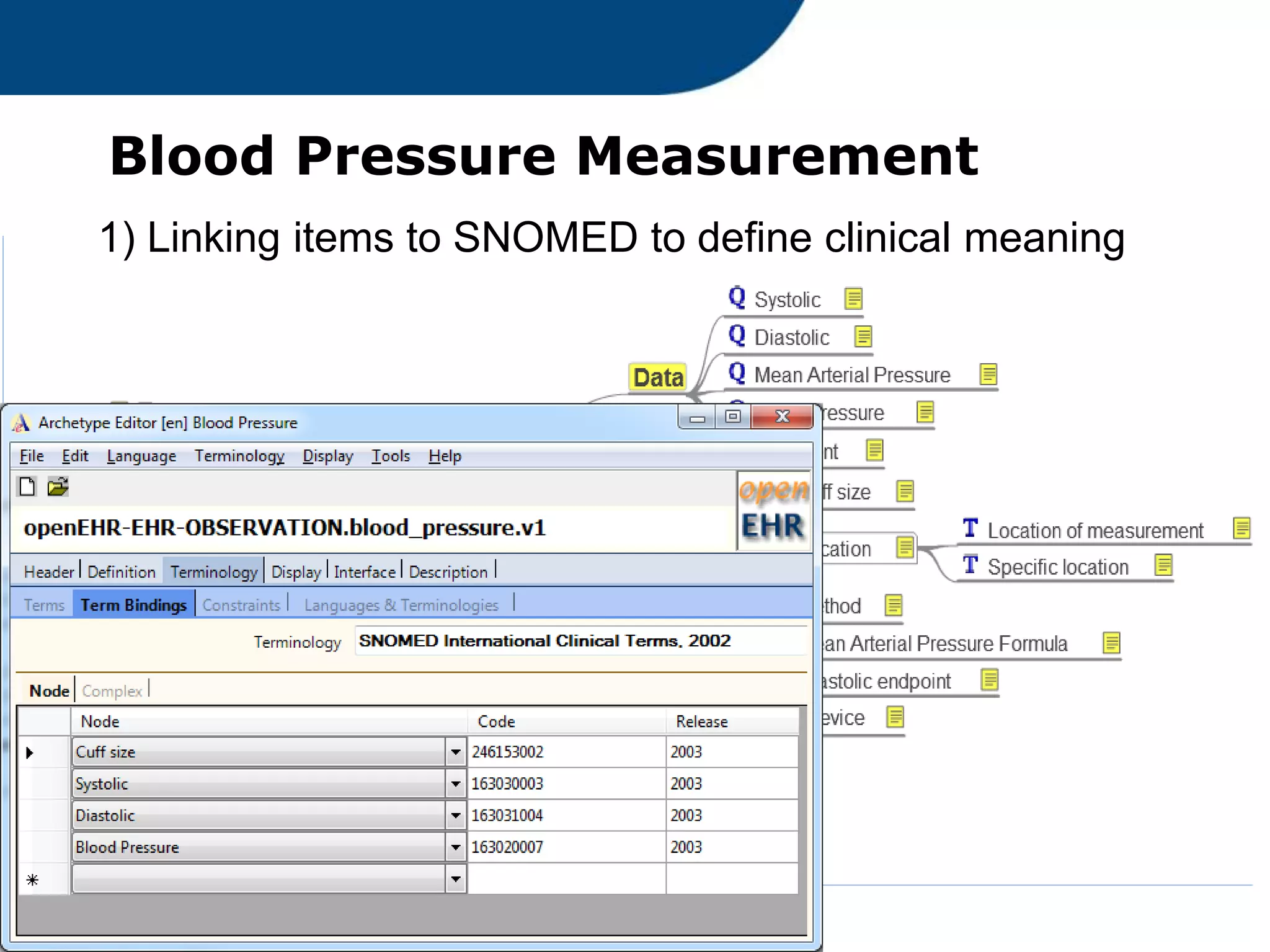1270x952 pixels.
Task: Close the Archetype Editor window
Action: (782, 416)
